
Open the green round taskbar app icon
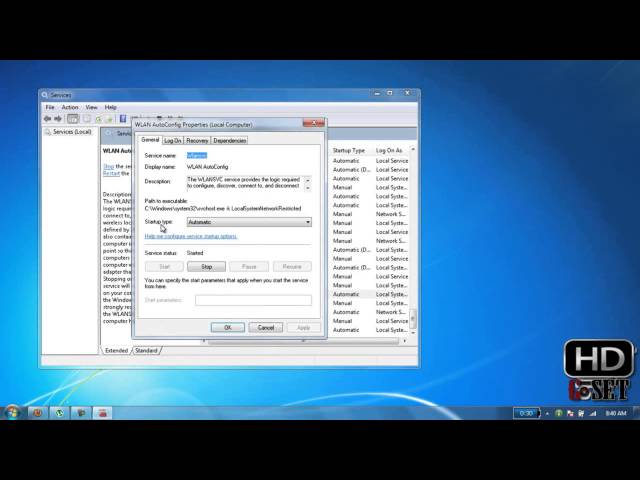pos(59,413)
